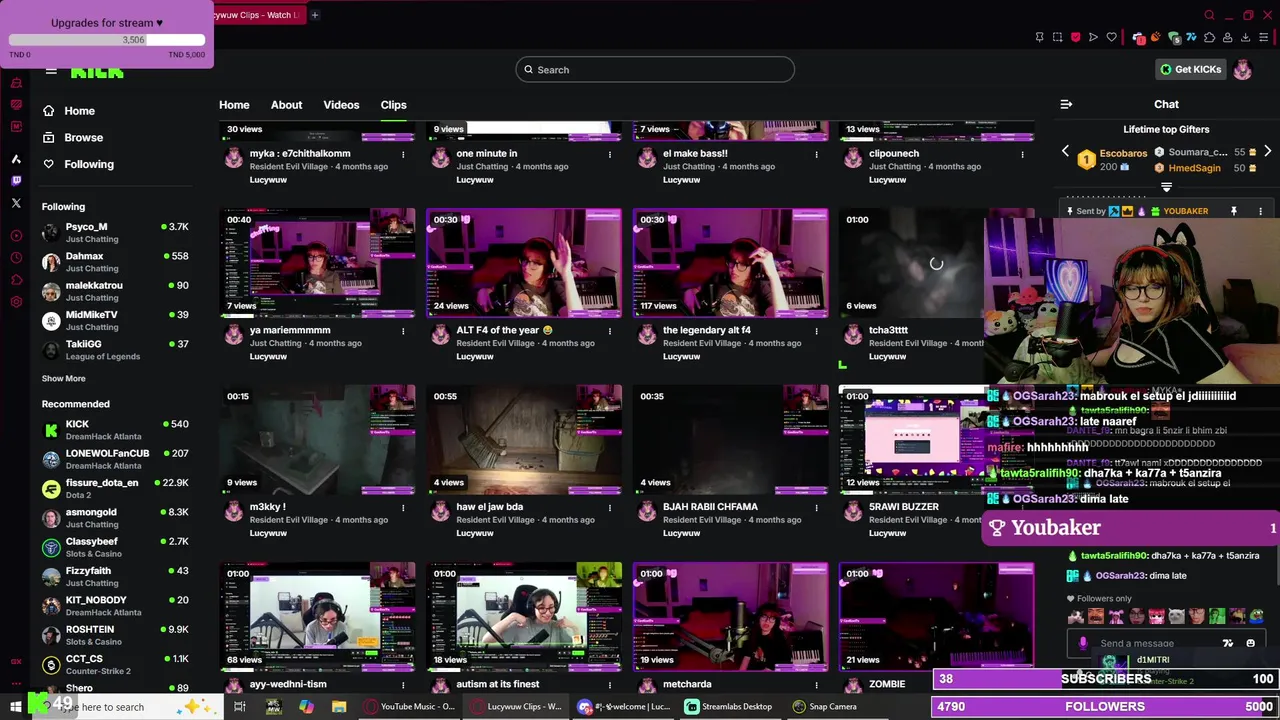Click the pin icon on pinned chat message
The height and width of the screenshot is (720, 1280).
tap(1233, 211)
